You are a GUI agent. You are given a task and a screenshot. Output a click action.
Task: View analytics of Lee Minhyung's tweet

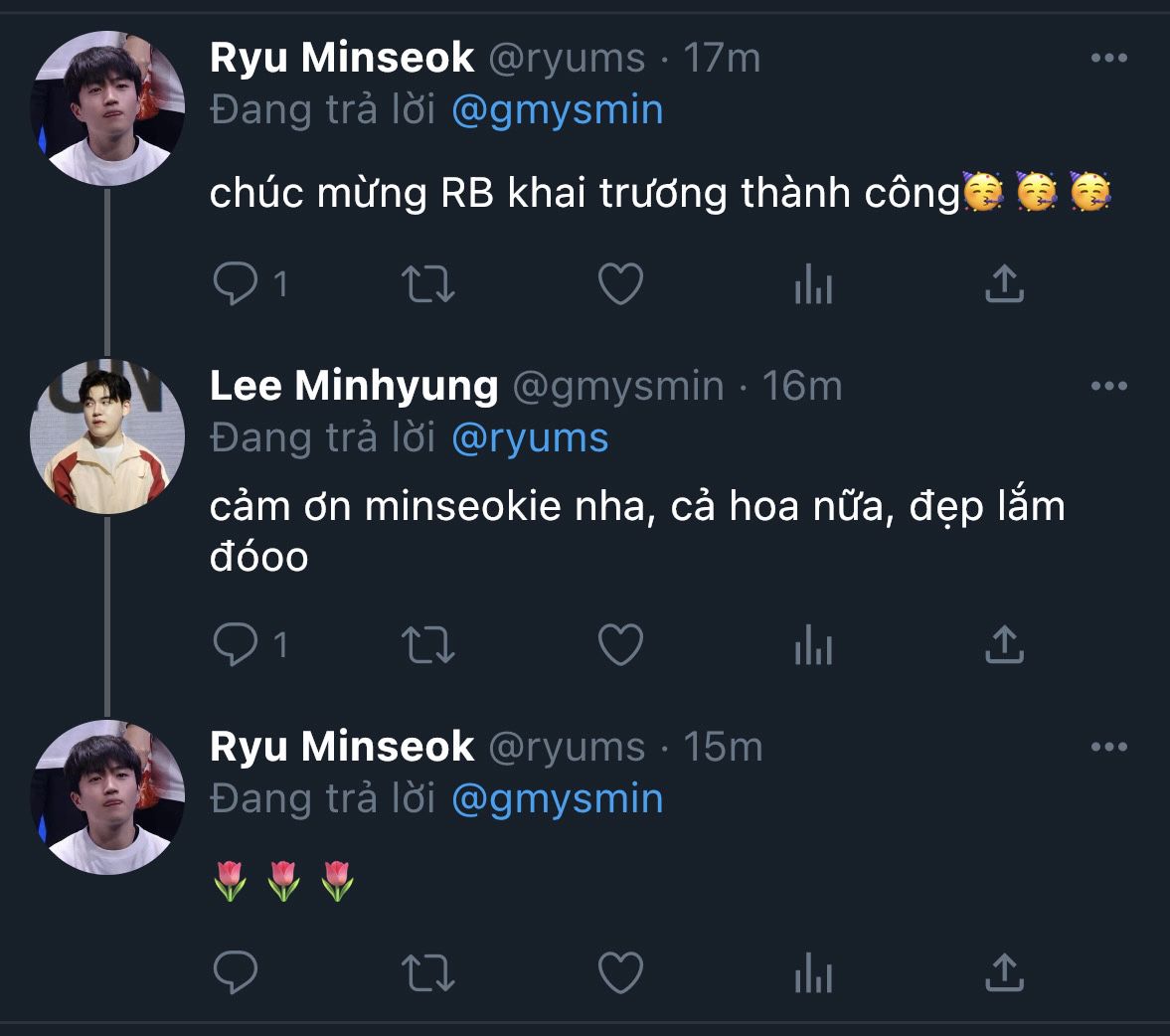(813, 645)
